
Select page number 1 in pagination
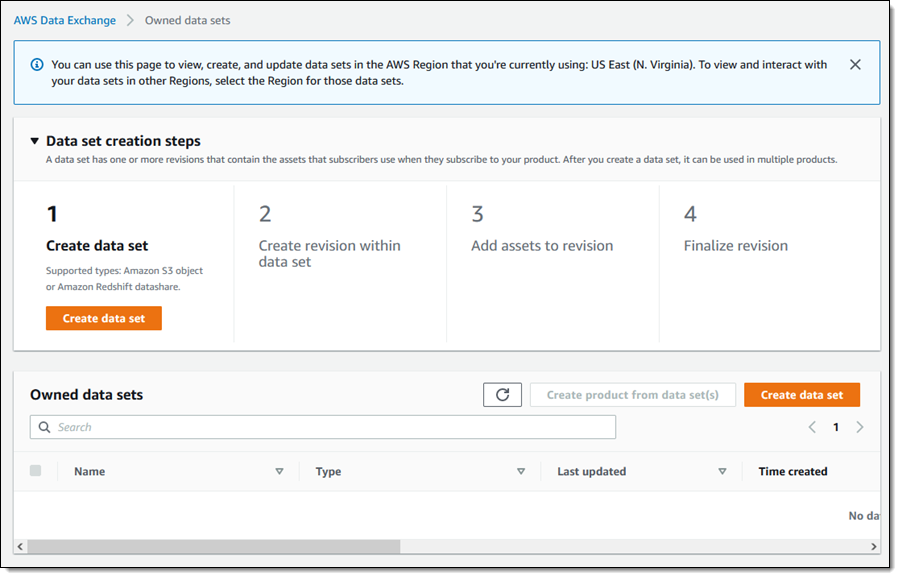click(836, 427)
